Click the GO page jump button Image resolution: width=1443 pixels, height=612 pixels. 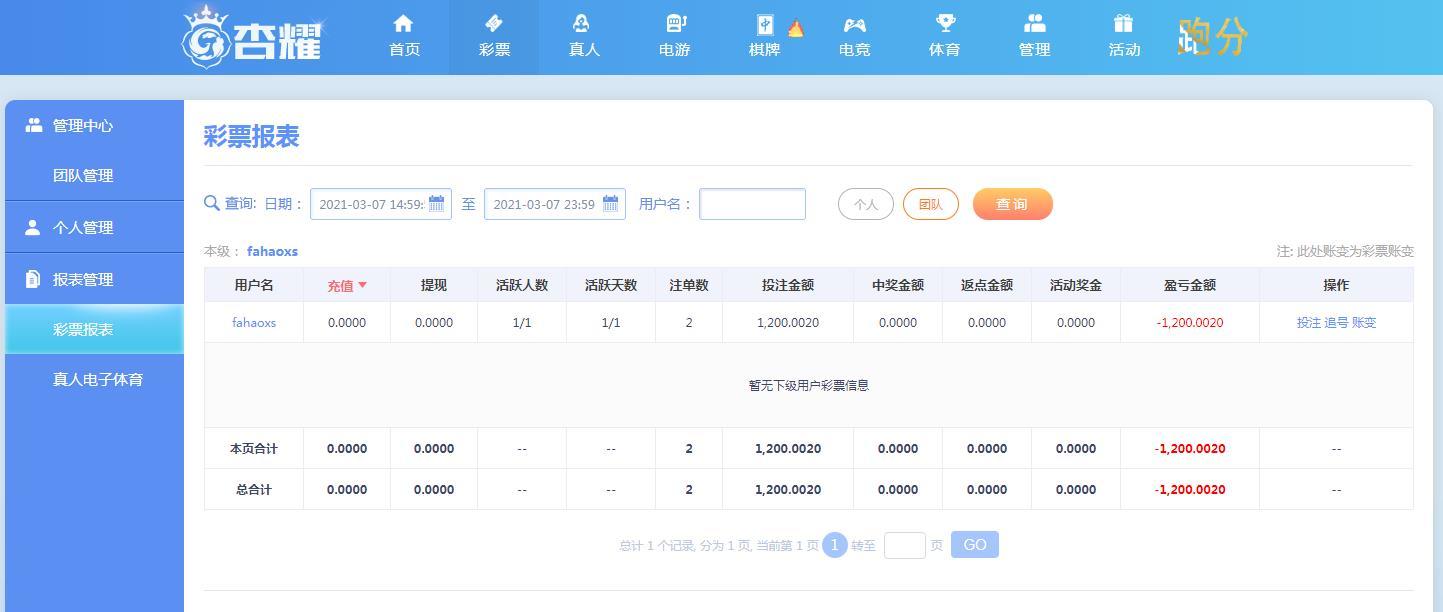pyautogui.click(x=975, y=545)
